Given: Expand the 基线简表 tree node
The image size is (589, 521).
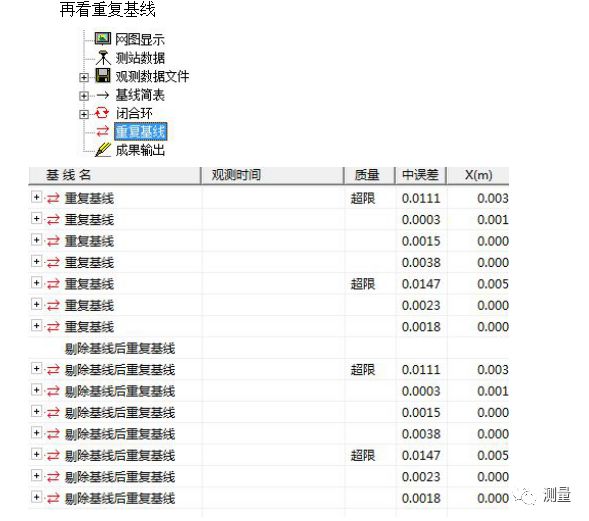Looking at the screenshot, I should 84,96.
